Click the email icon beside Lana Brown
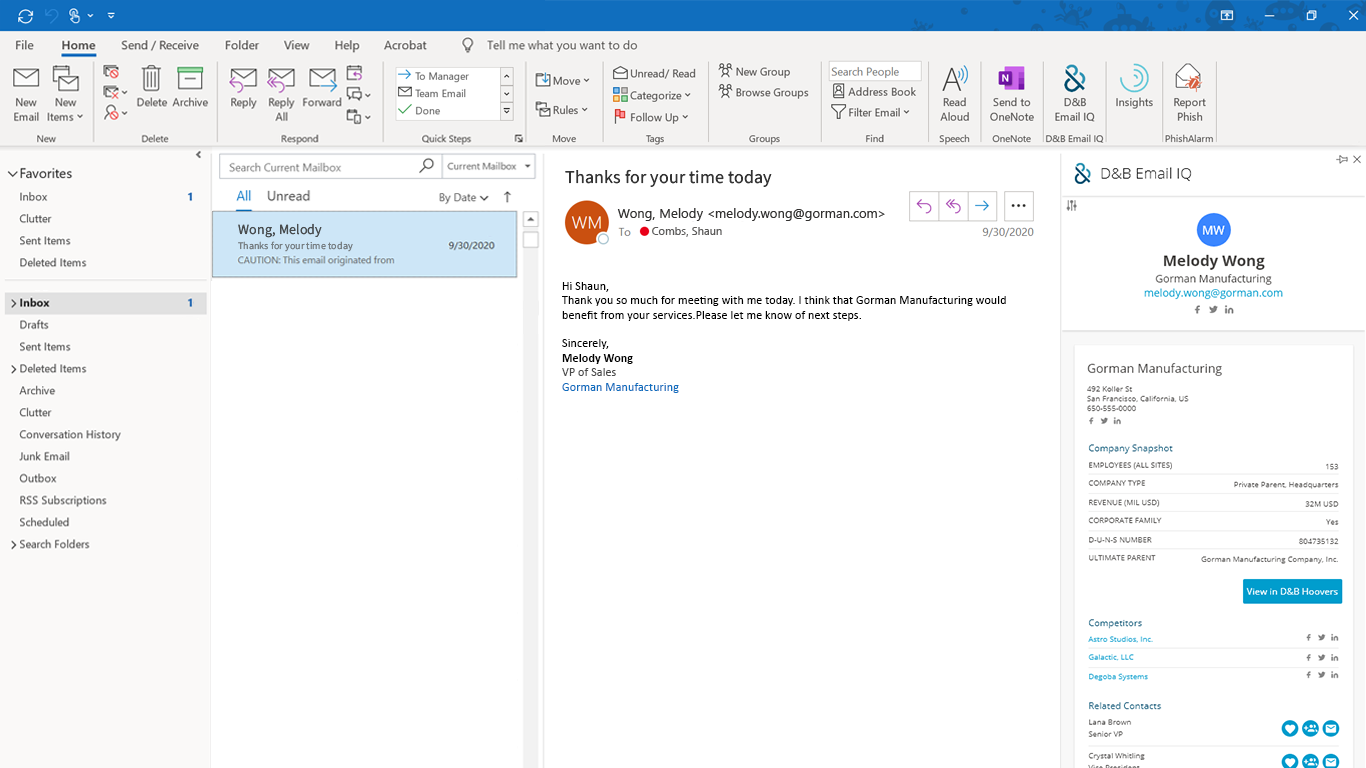 coord(1331,729)
